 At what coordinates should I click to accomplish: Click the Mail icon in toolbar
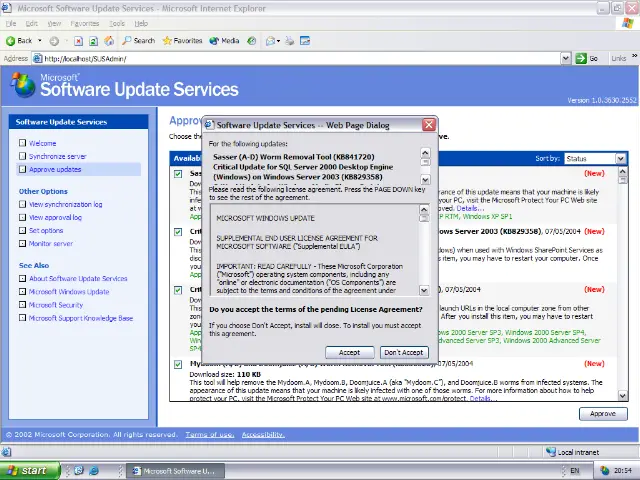coord(270,41)
